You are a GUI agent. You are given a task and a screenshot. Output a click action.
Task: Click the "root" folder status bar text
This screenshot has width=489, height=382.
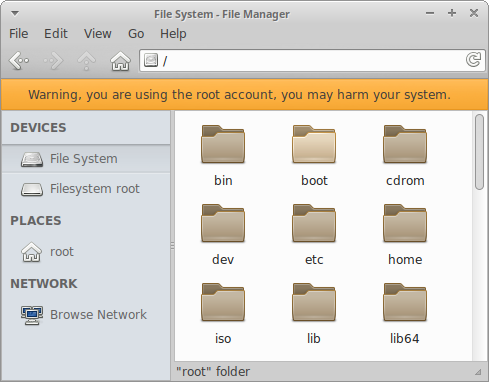pos(213,372)
